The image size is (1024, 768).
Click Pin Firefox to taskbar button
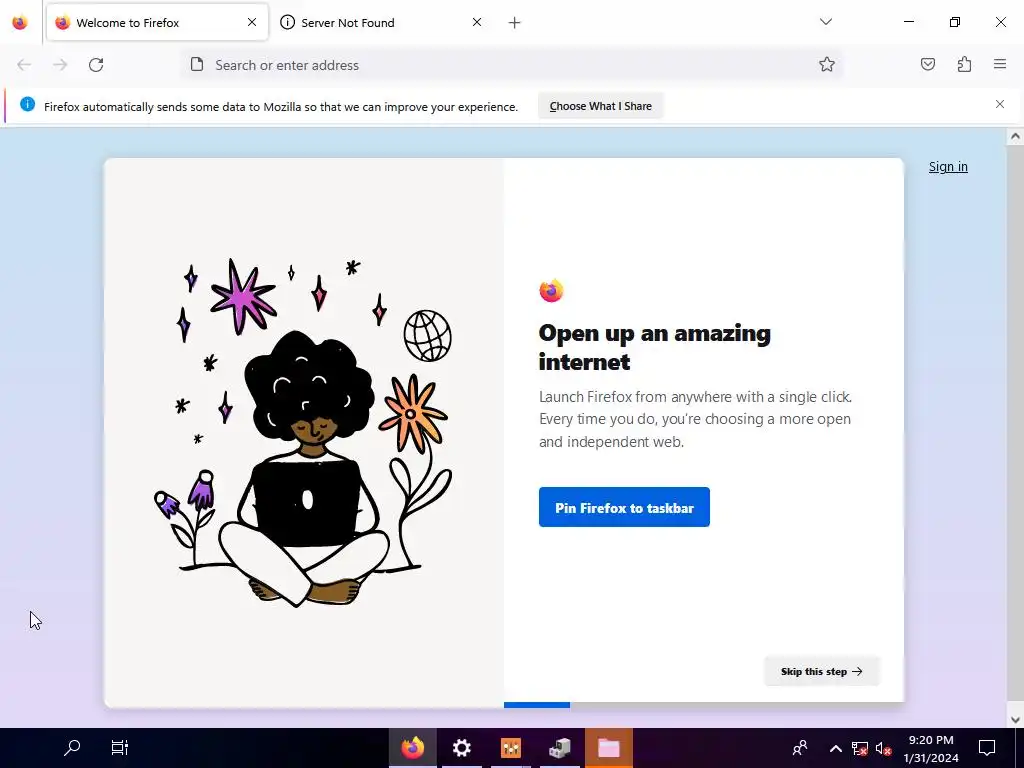tap(624, 507)
